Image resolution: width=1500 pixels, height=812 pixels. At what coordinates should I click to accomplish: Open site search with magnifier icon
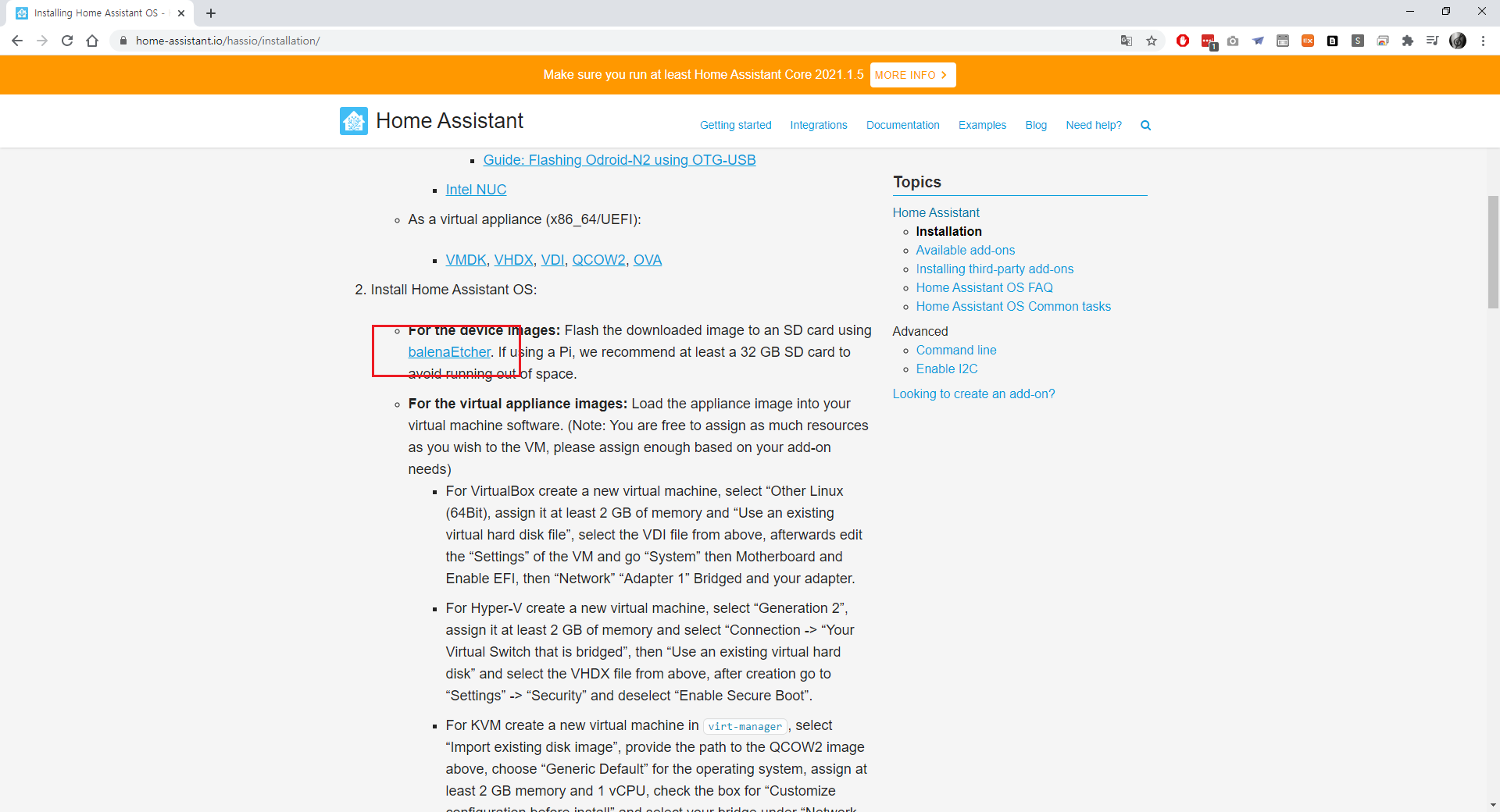pos(1145,125)
